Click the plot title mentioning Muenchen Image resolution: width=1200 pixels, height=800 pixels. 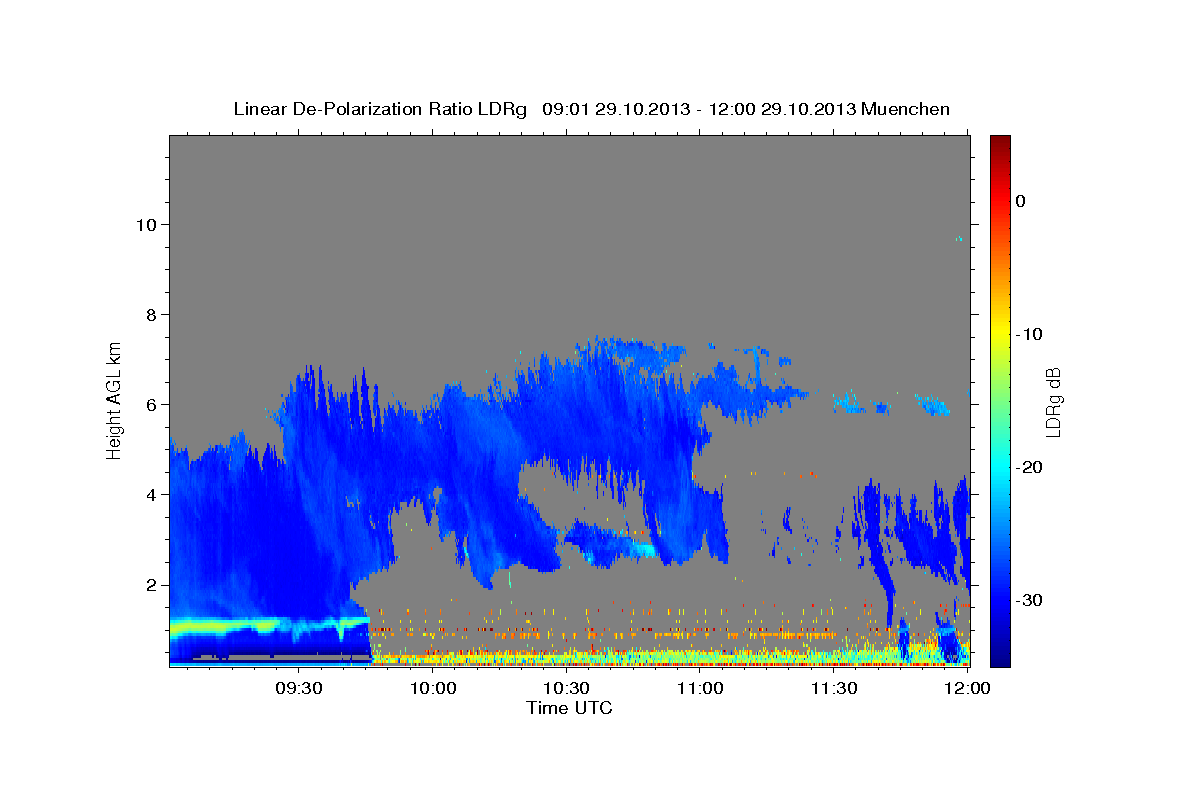[591, 109]
